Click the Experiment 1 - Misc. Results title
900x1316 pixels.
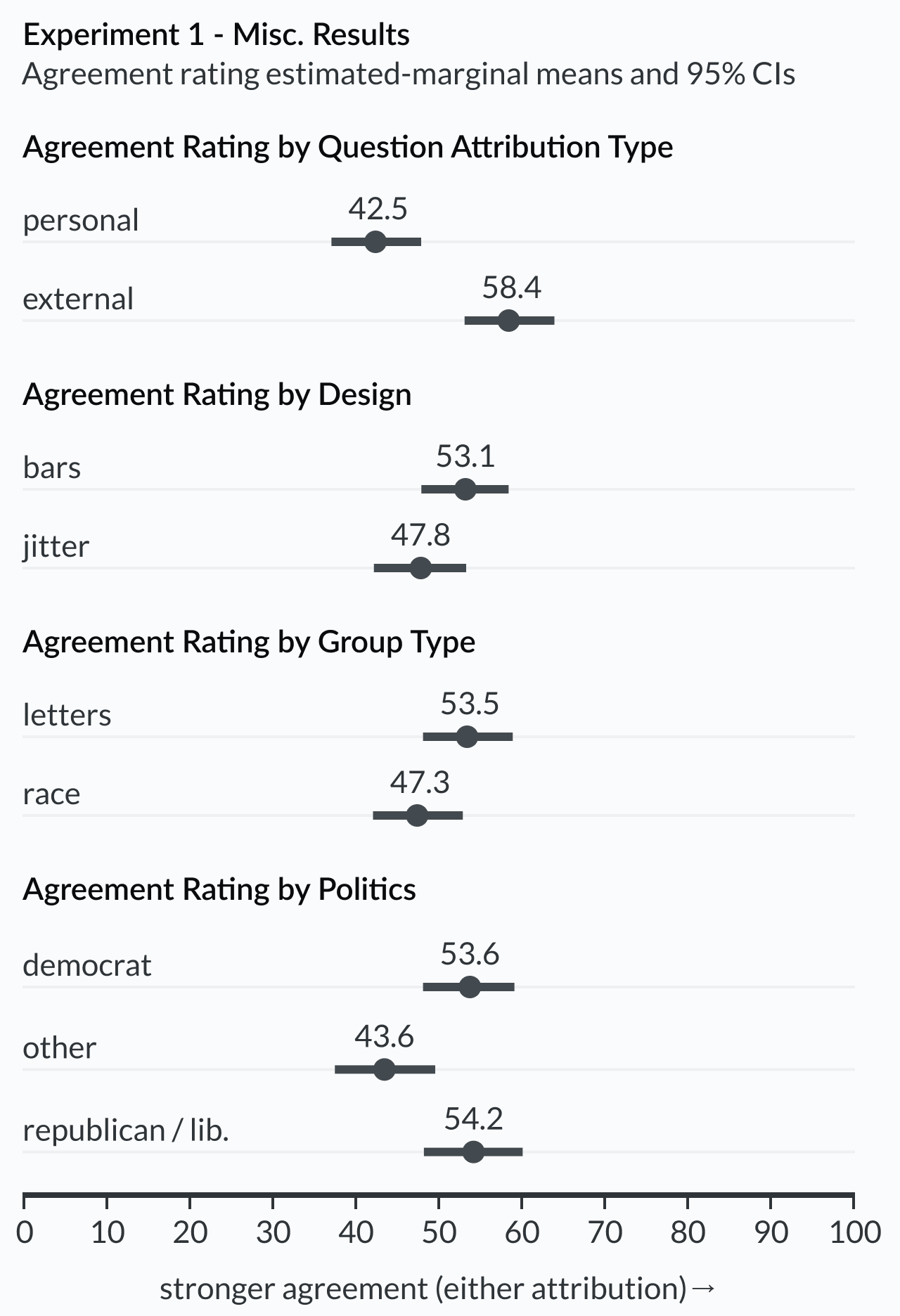pos(217,35)
